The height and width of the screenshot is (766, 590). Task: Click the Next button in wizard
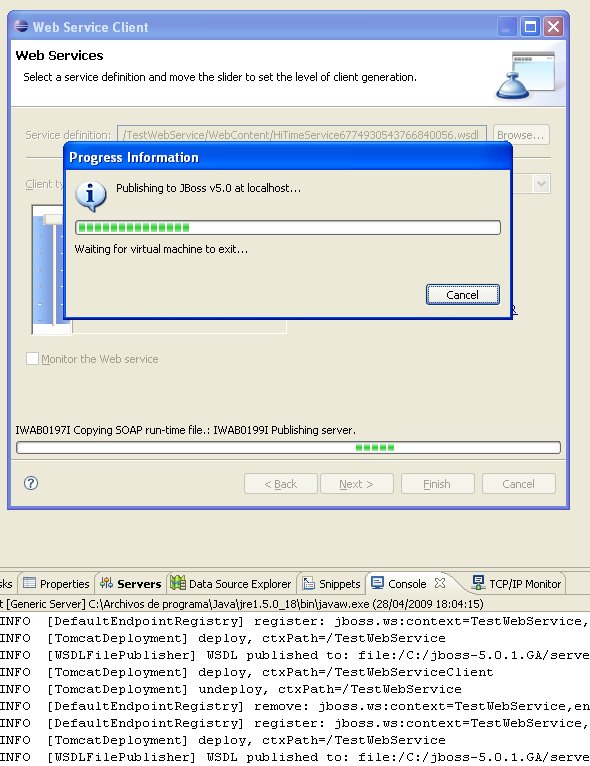(x=357, y=484)
